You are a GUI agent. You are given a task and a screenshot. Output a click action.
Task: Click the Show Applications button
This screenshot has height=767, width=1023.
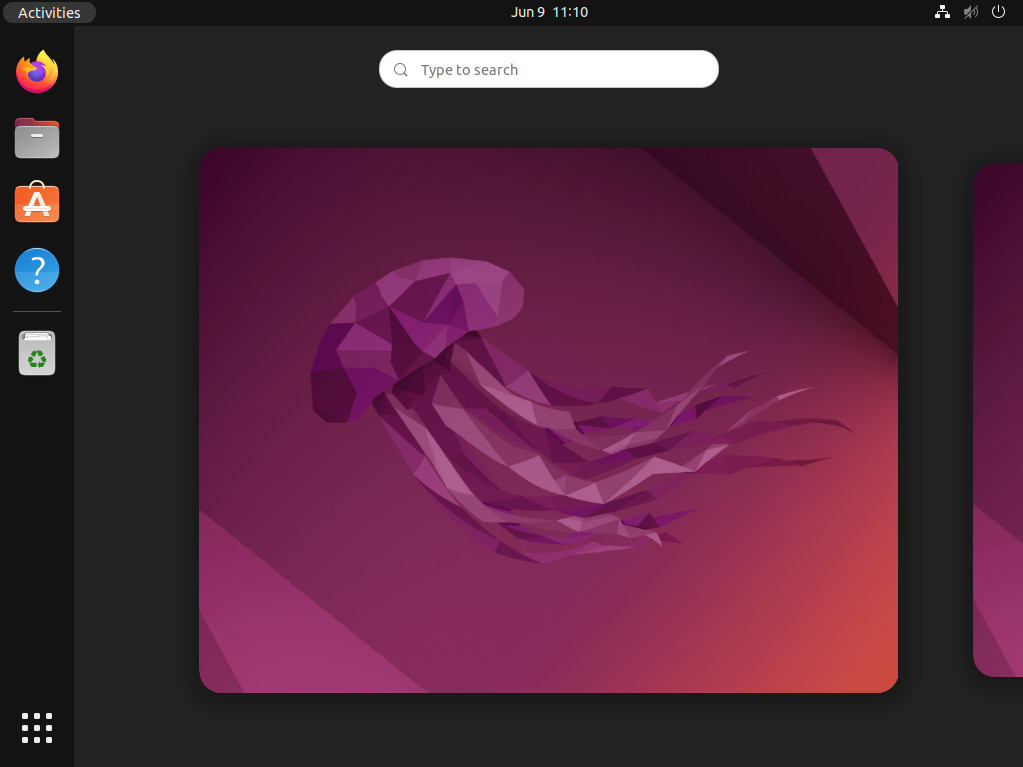click(x=36, y=727)
